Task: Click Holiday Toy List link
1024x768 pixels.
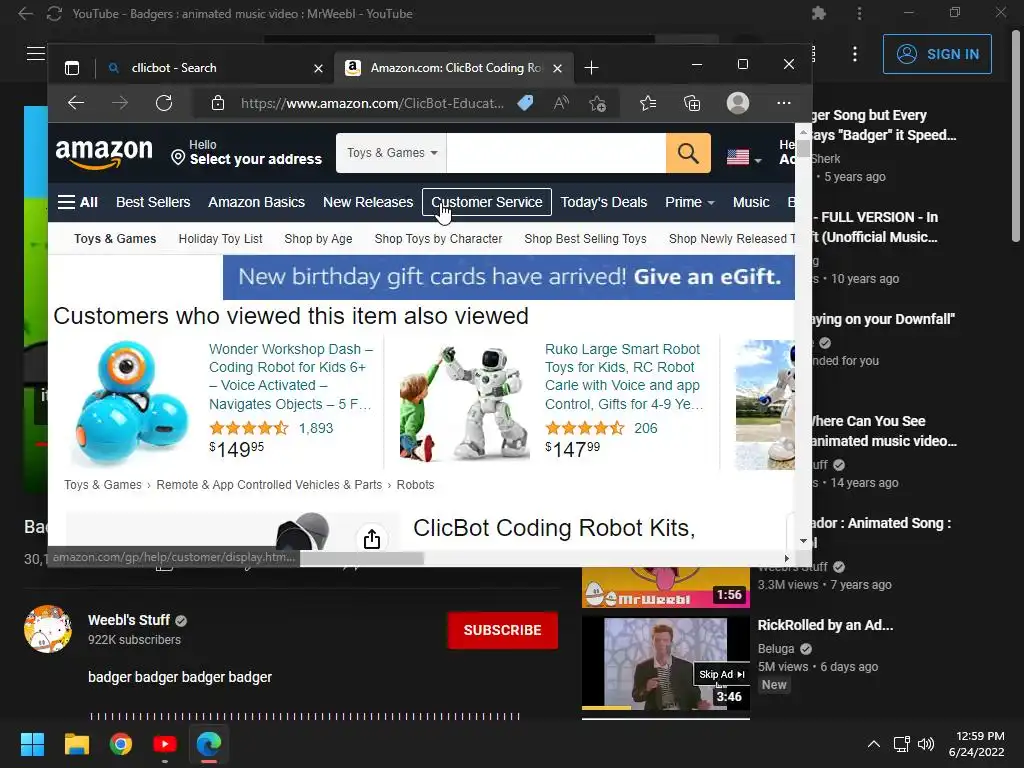Action: point(221,239)
